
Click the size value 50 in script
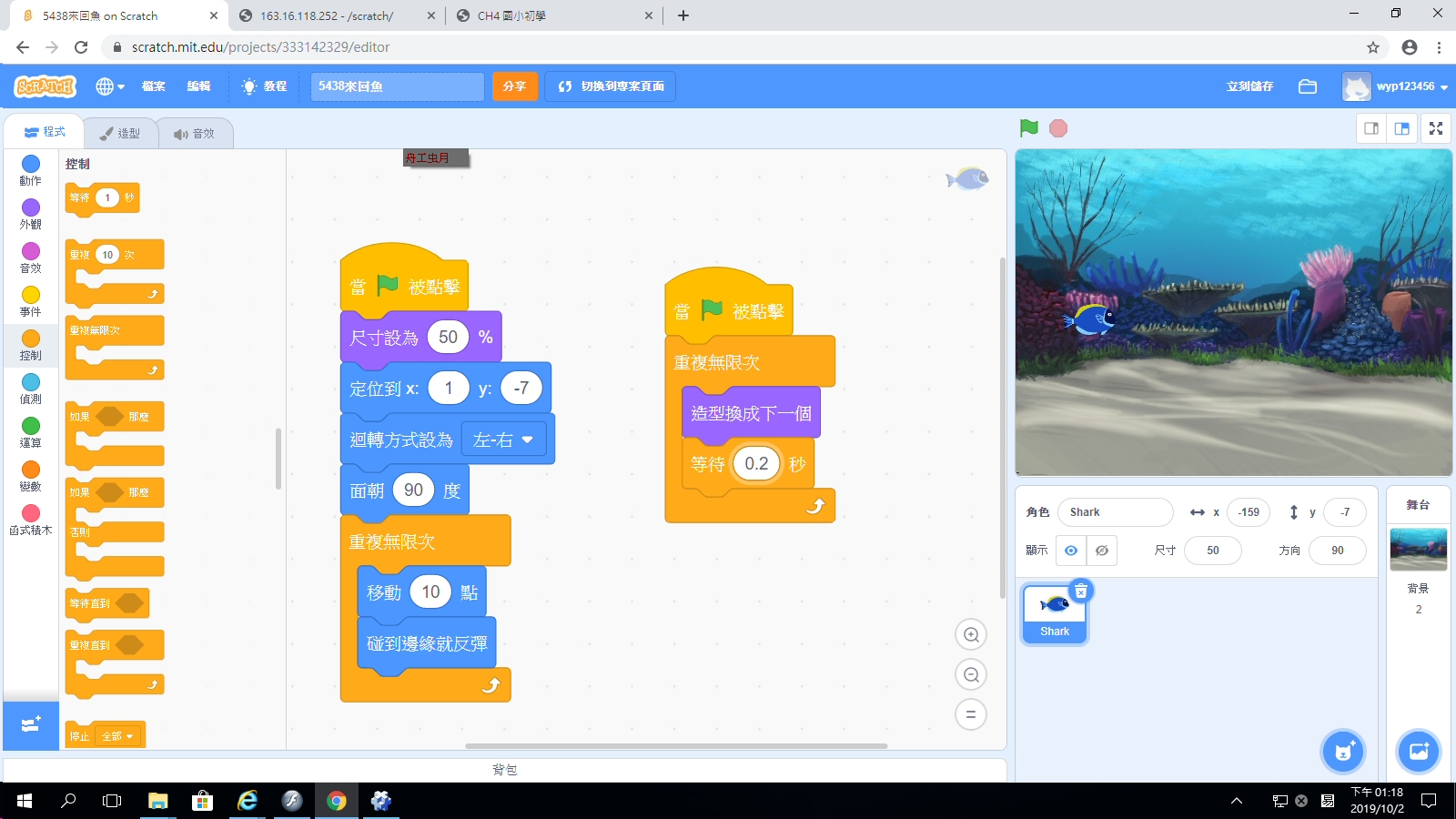click(x=448, y=338)
